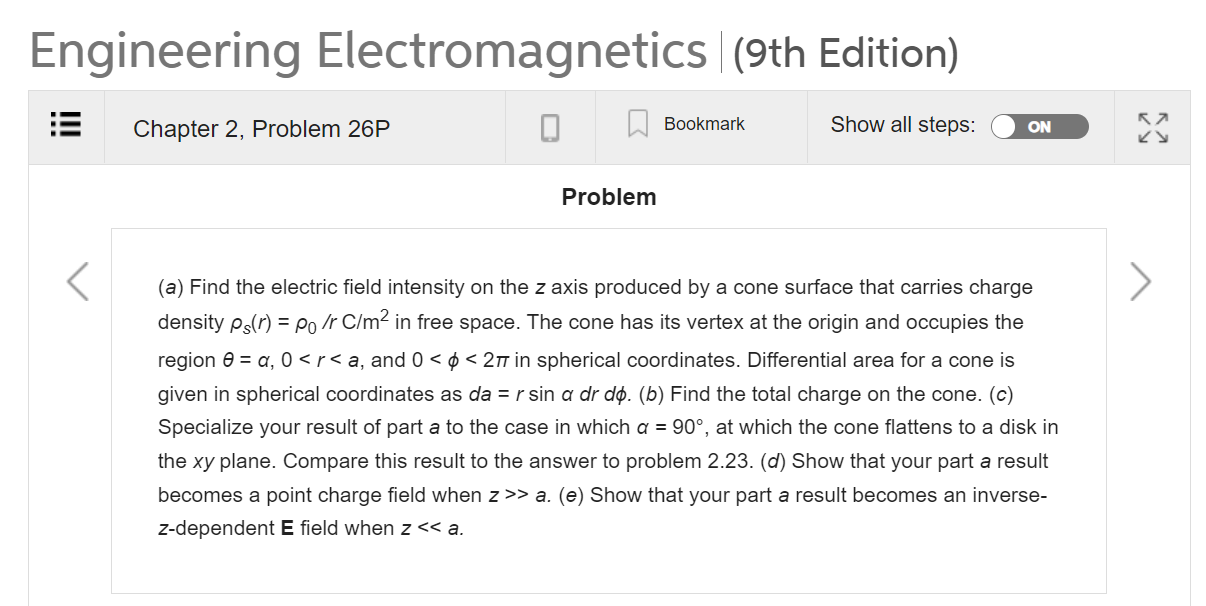Go to the next problem with right chevron
Viewport: 1206px width, 606px height.
[x=1140, y=282]
